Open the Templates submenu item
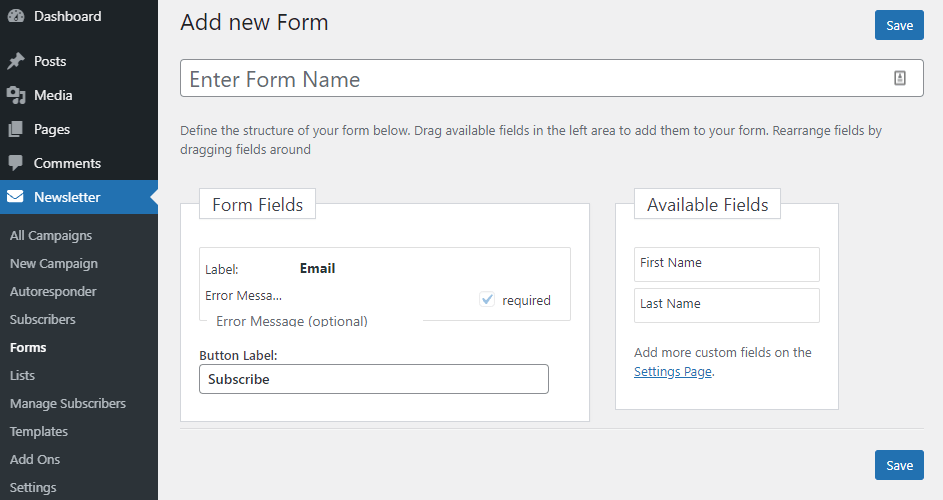 [x=39, y=432]
